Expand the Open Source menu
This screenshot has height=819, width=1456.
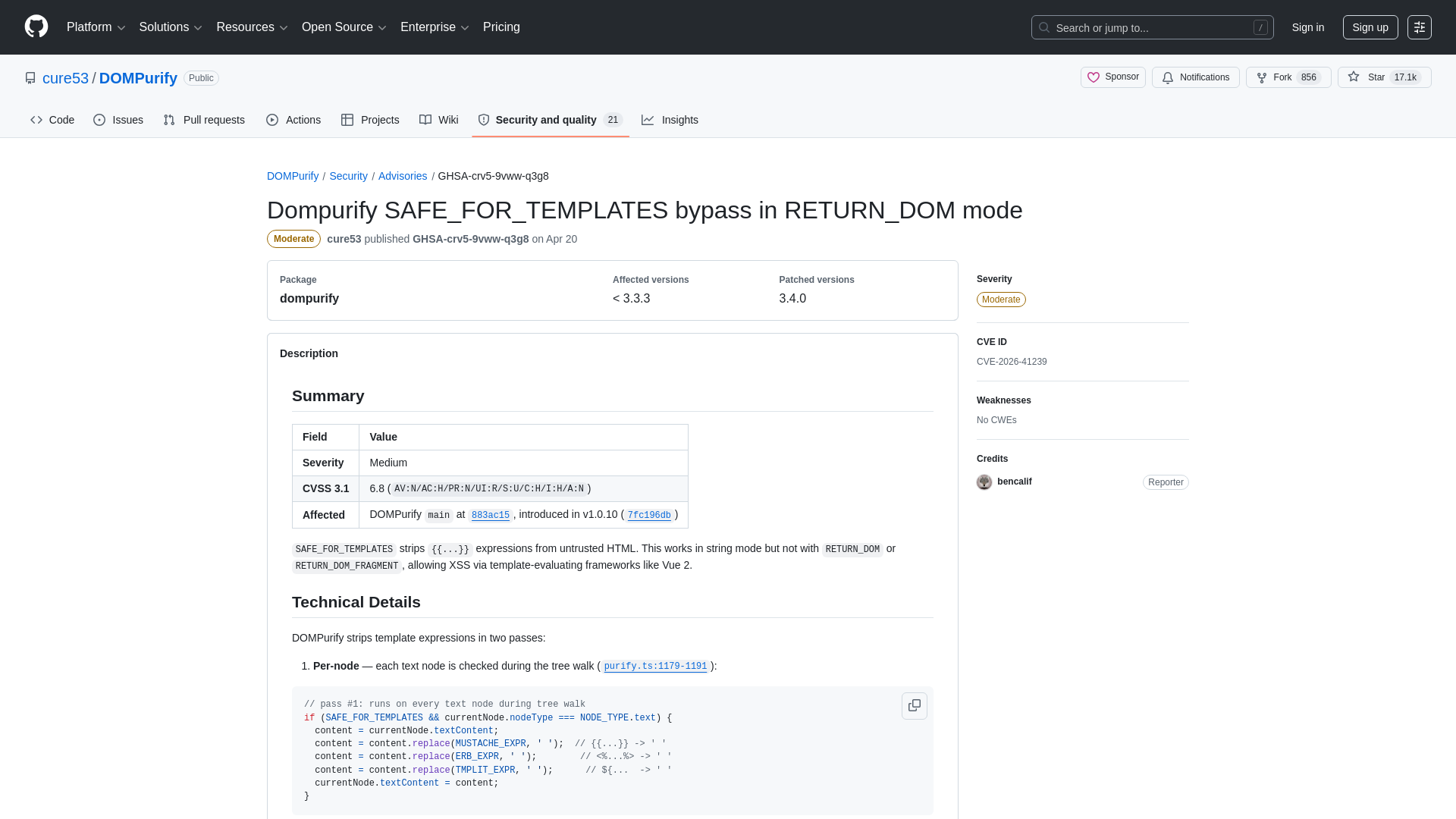pos(344,27)
